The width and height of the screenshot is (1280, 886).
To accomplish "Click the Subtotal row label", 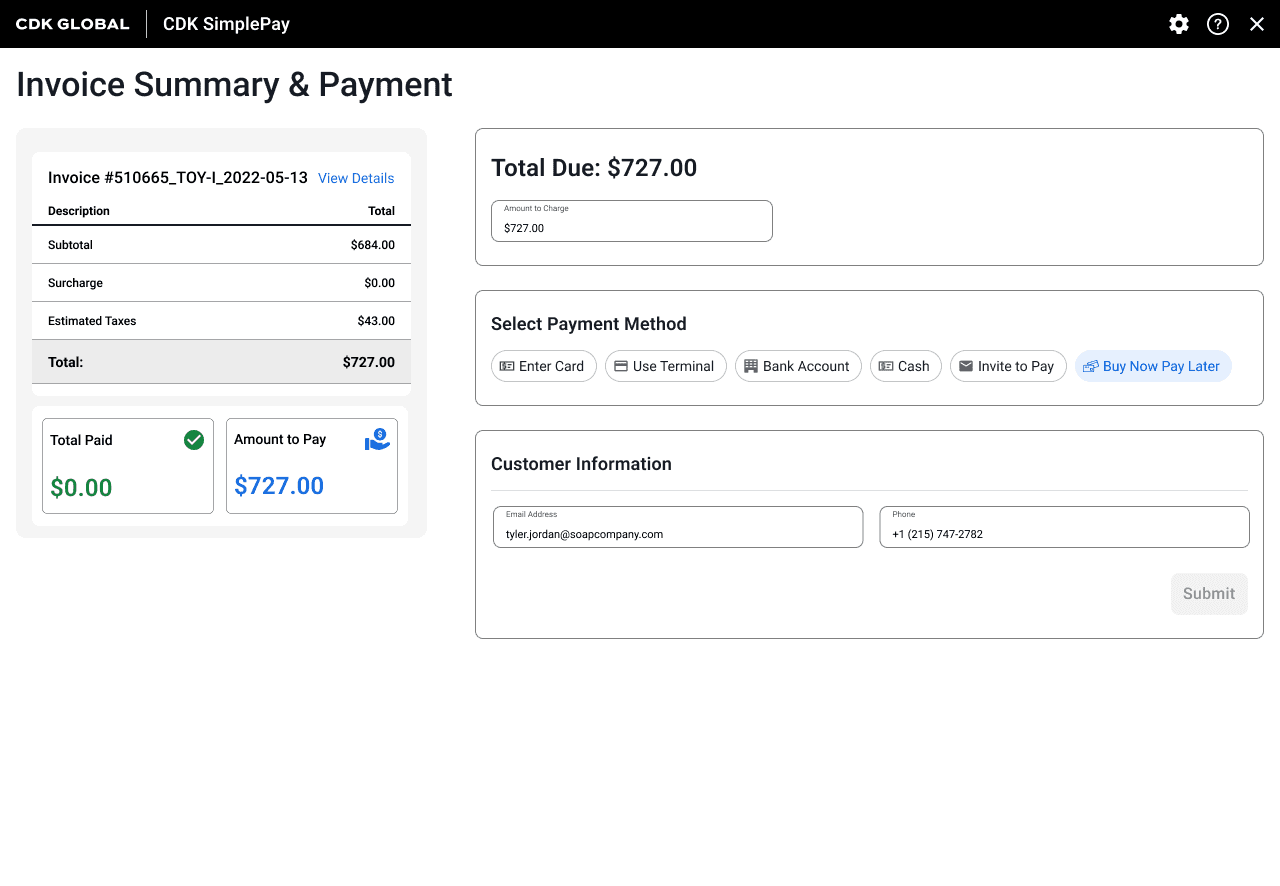I will click(x=70, y=245).
